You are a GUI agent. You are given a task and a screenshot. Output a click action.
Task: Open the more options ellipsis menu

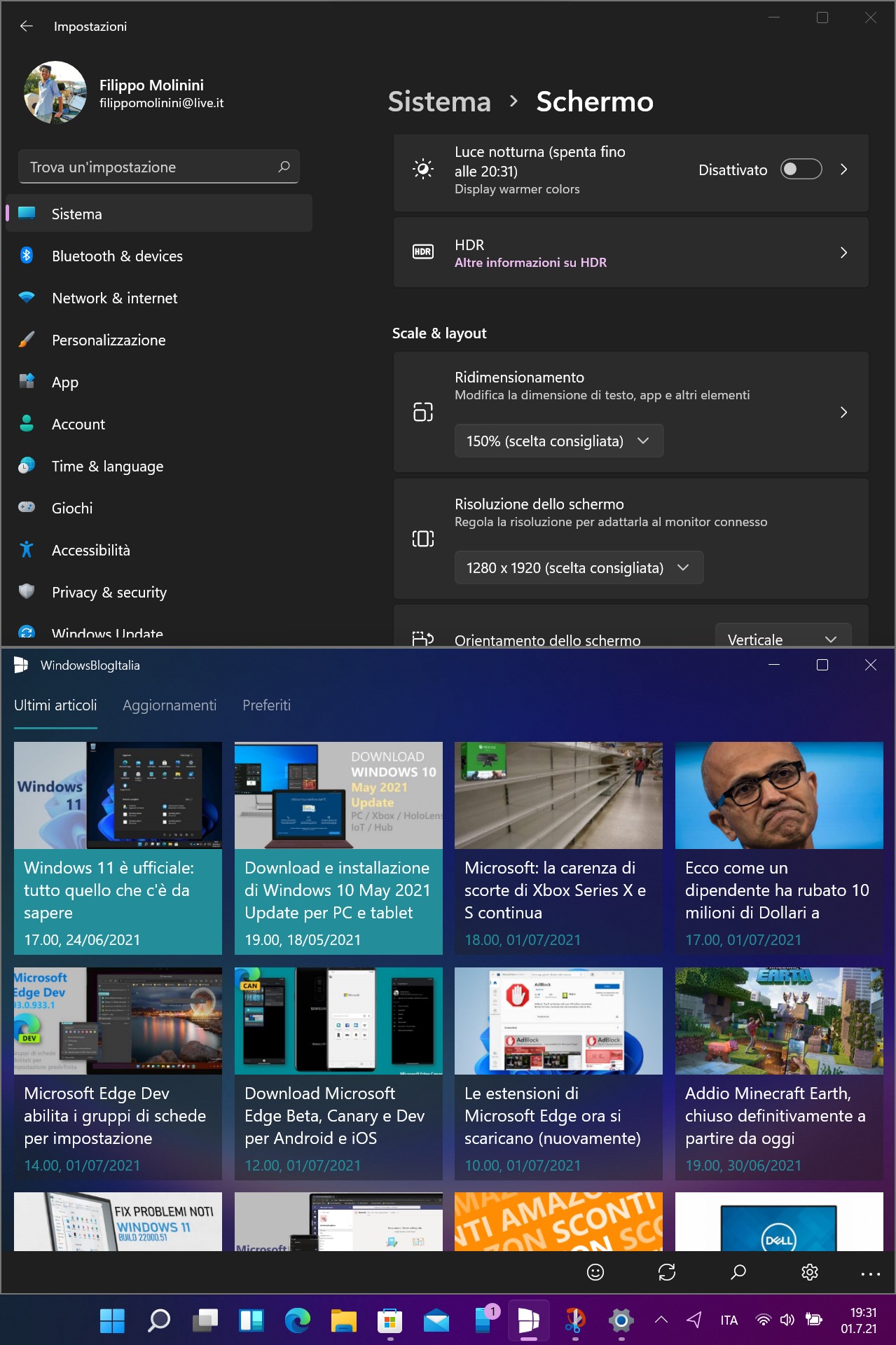(x=870, y=1274)
